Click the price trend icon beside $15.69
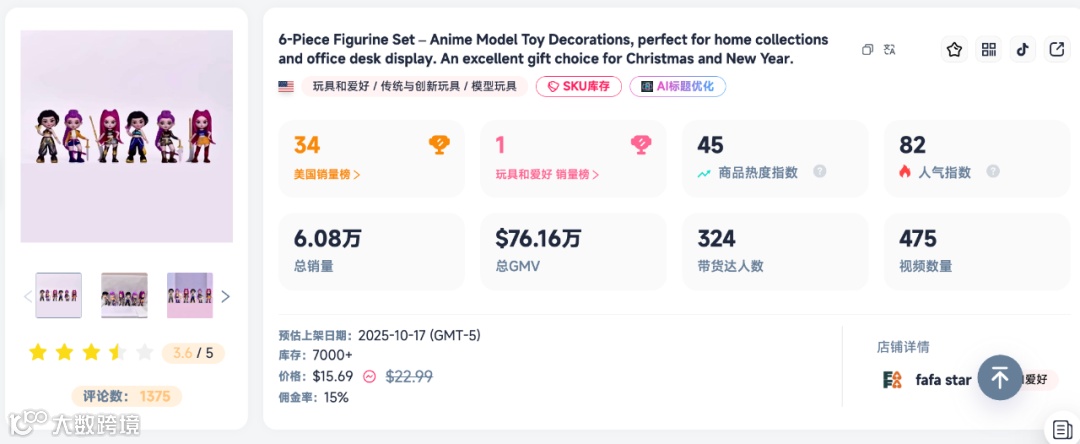The width and height of the screenshot is (1080, 444). click(x=369, y=377)
